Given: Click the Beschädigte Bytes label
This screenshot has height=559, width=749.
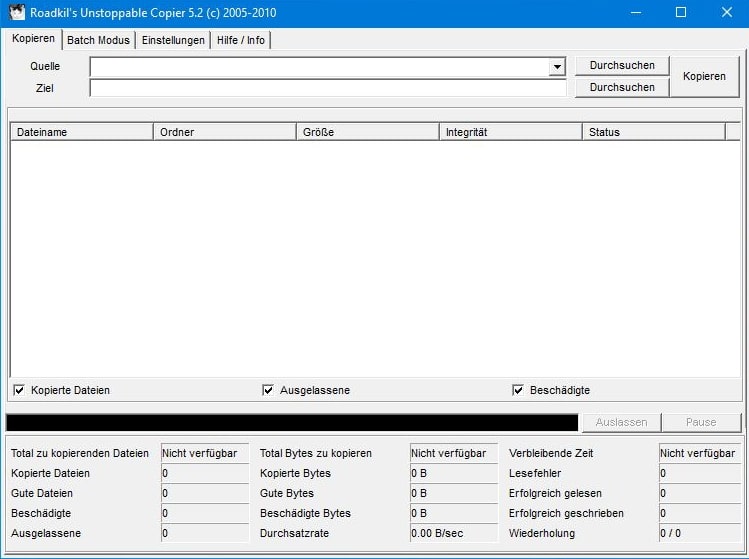Looking at the screenshot, I should (305, 513).
